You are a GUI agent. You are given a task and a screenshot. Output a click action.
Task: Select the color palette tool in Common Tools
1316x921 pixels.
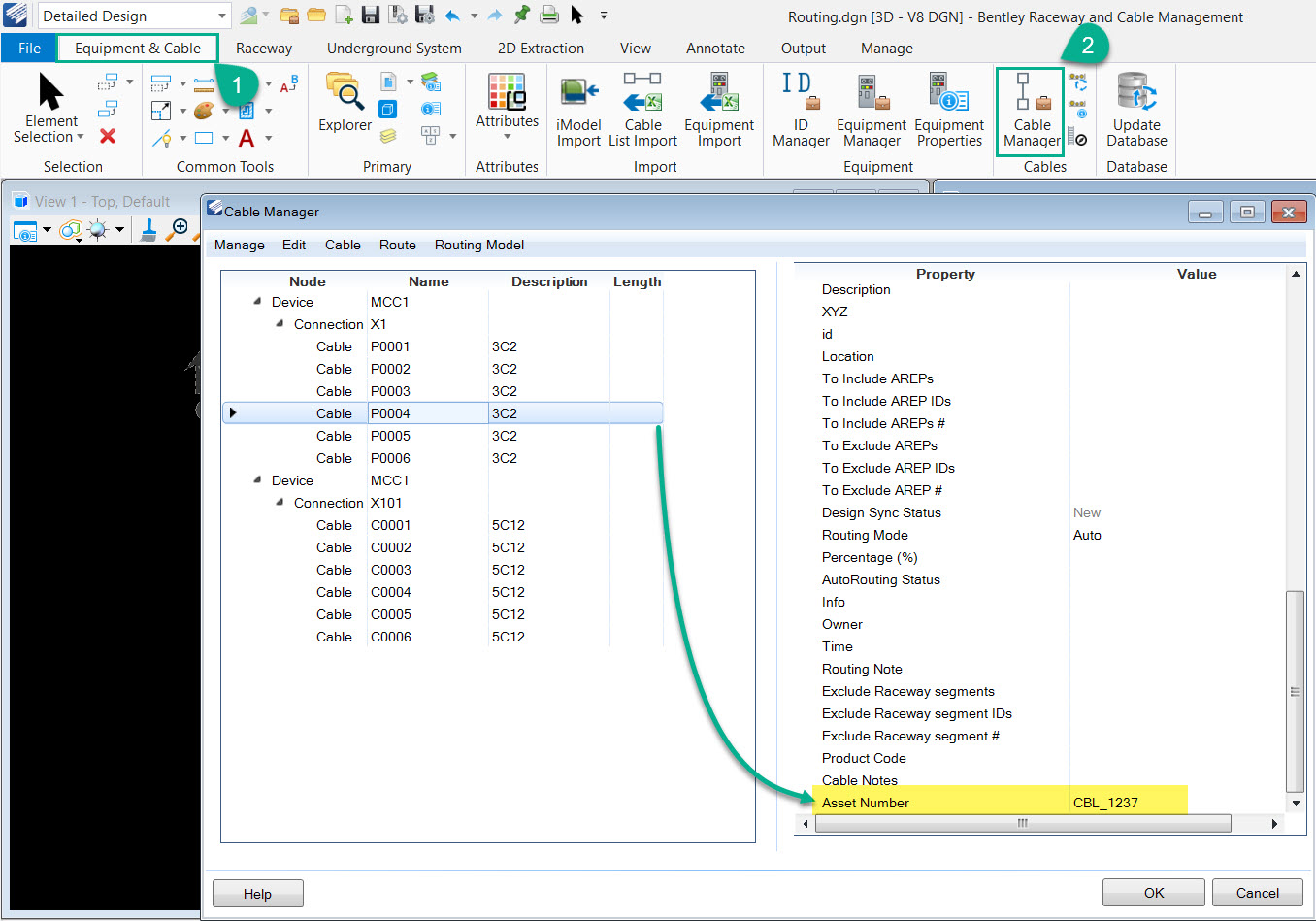204,111
